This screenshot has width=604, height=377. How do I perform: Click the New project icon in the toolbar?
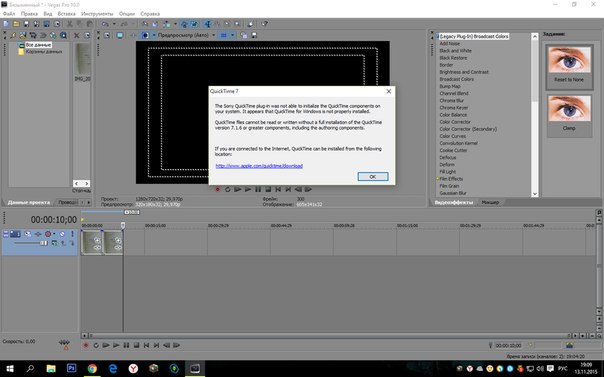coord(6,24)
